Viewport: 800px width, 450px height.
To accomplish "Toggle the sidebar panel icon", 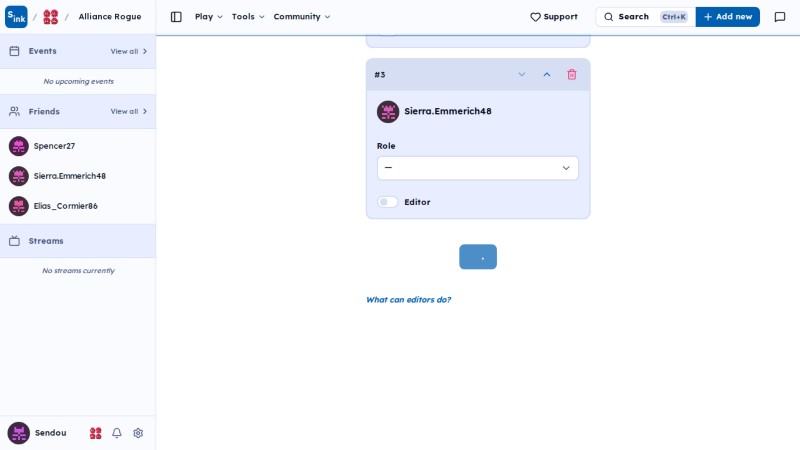I will [176, 17].
